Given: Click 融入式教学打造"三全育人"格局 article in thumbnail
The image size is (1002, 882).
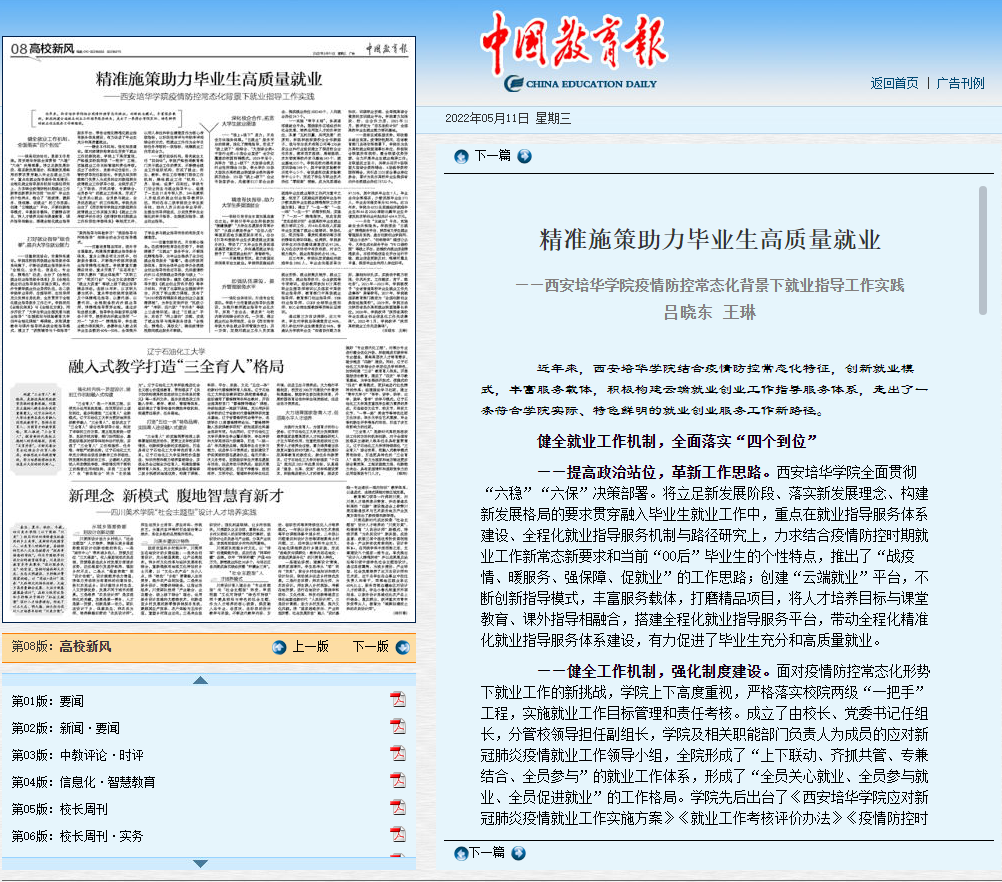Looking at the screenshot, I should (176, 366).
